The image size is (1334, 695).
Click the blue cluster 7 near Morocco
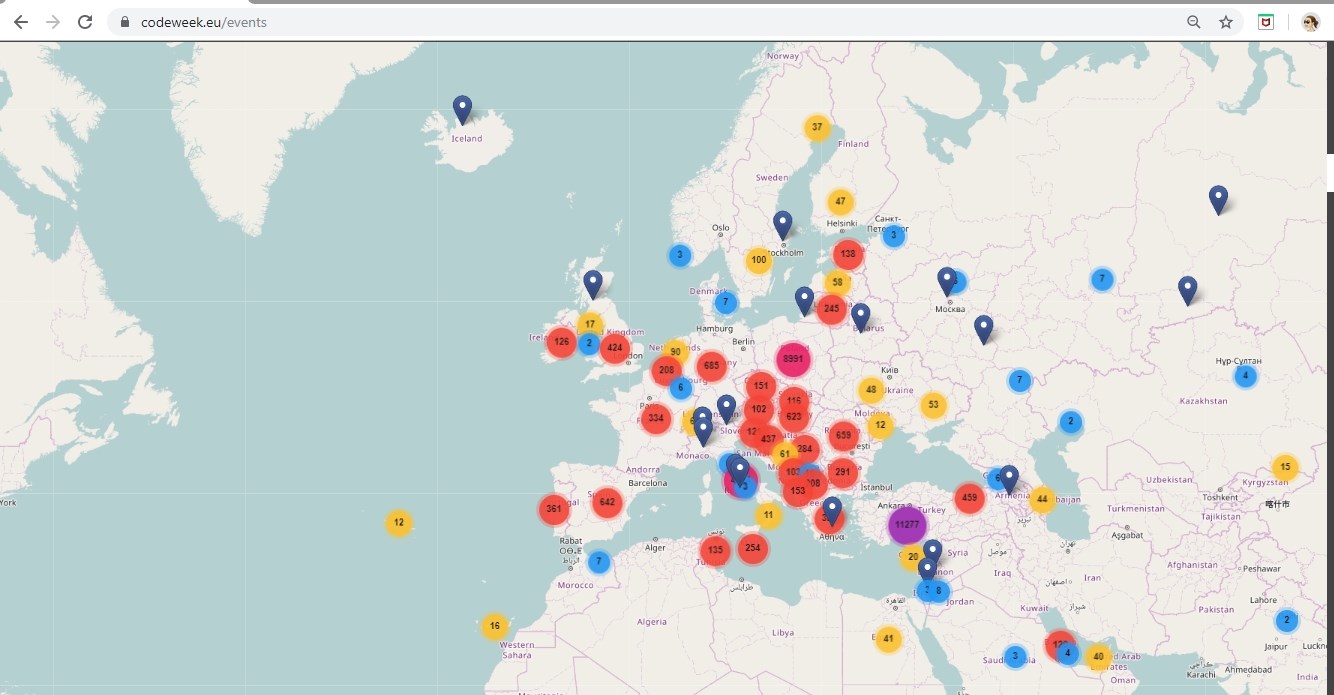[x=598, y=561]
